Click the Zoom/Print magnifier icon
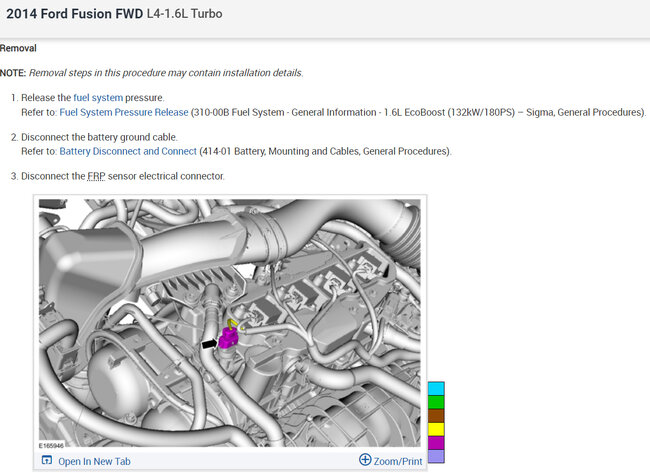650x473 pixels. coord(365,460)
